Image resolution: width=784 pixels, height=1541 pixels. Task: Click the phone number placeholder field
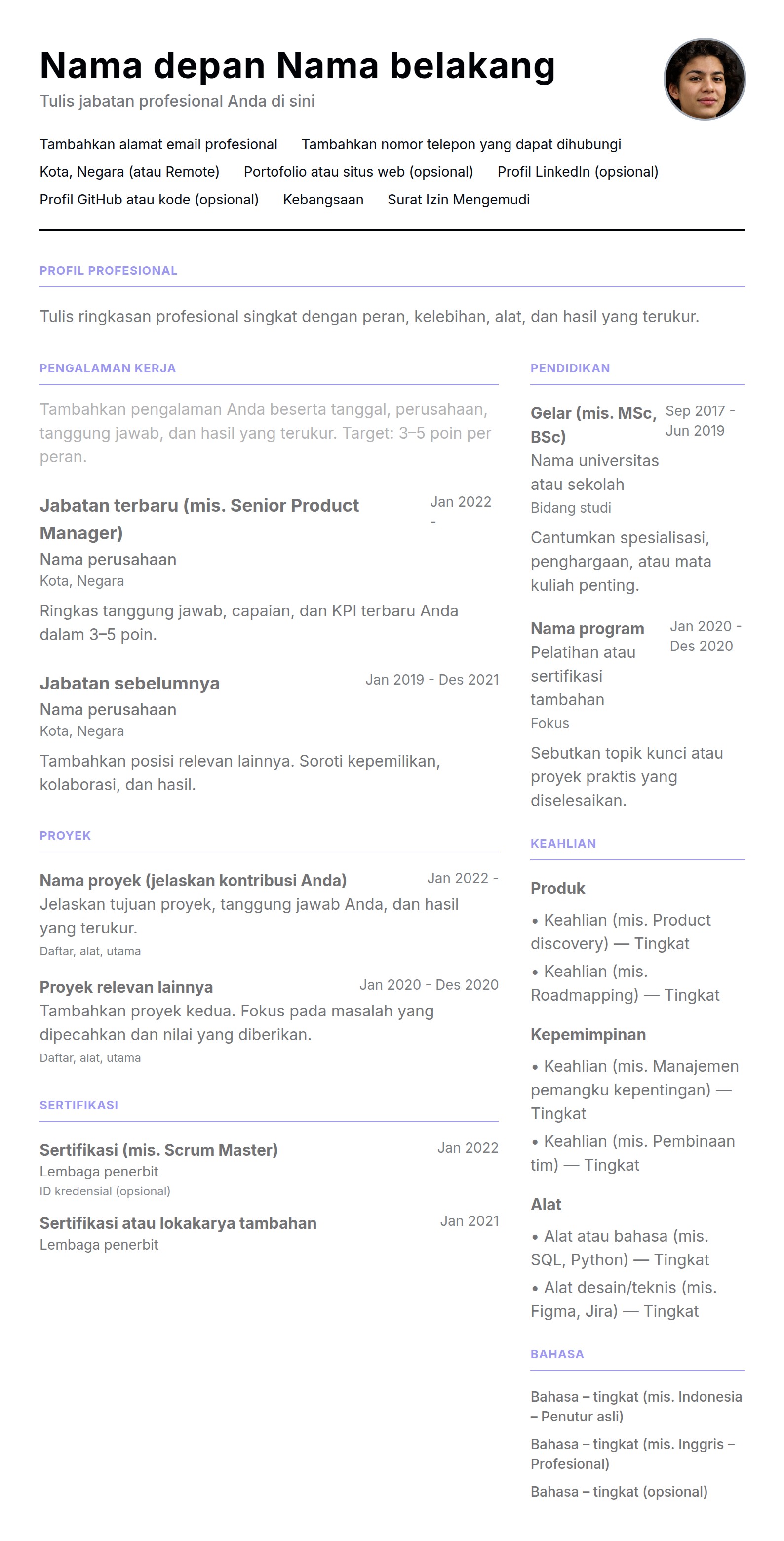[461, 144]
